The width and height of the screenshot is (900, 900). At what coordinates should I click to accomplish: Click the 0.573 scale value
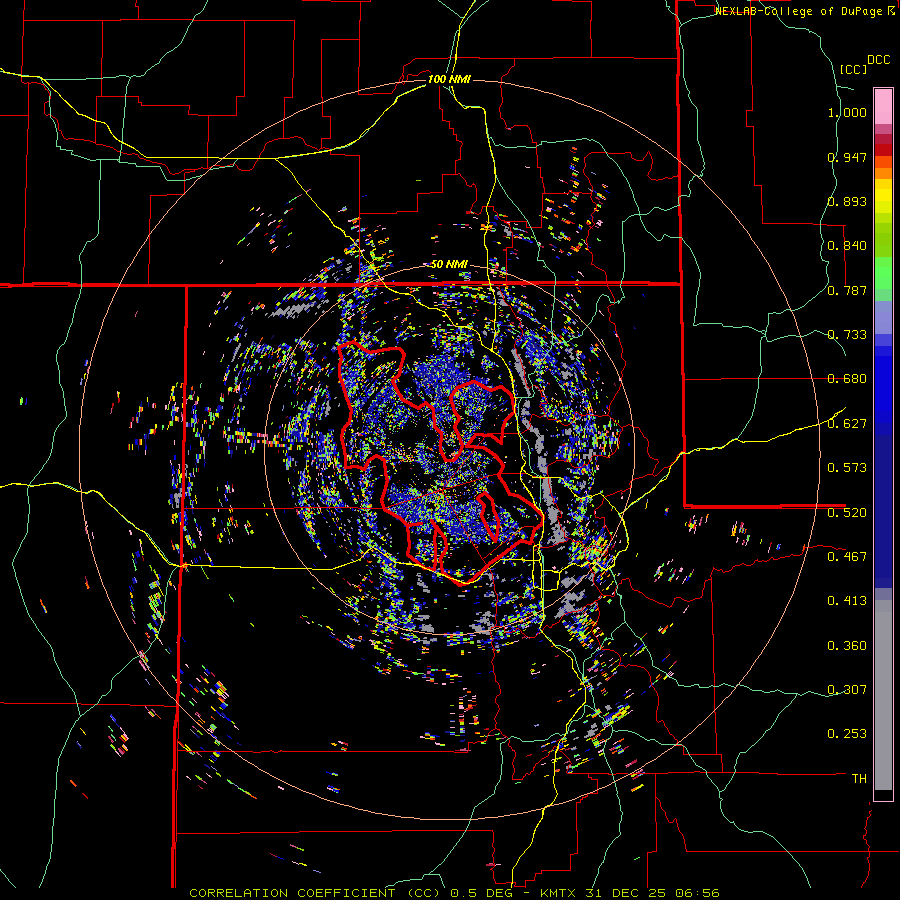click(x=847, y=468)
